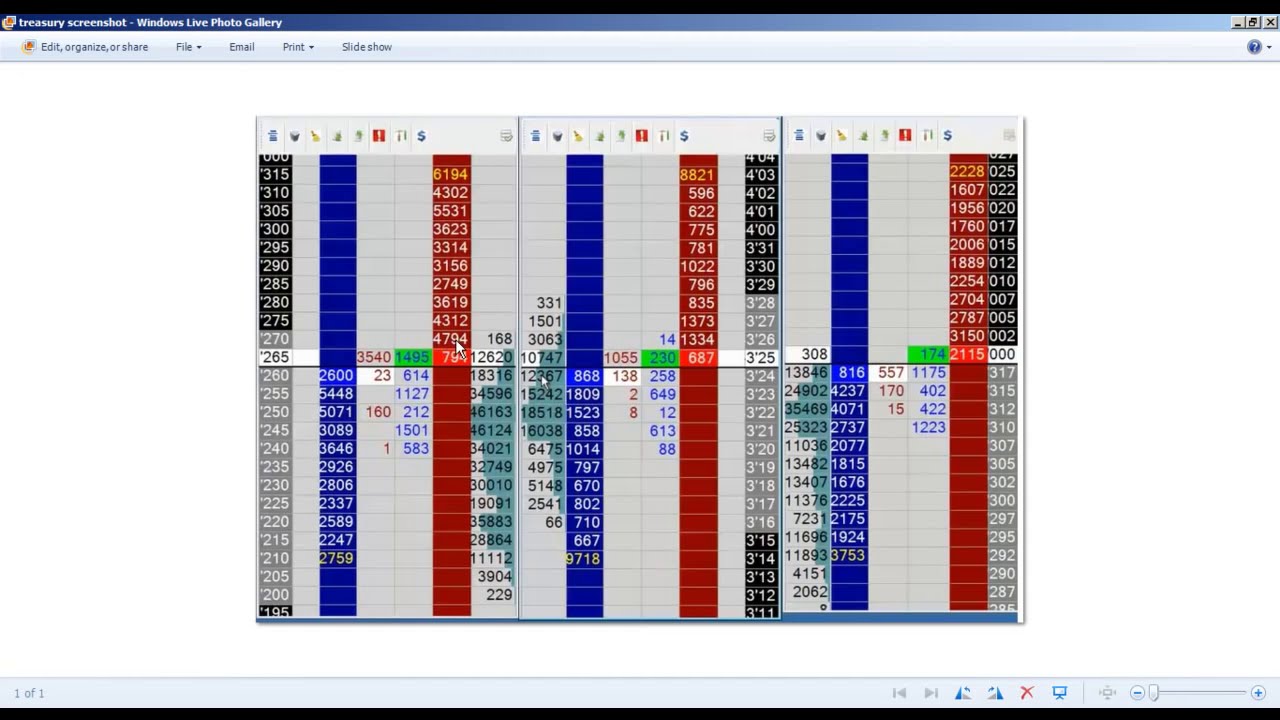The width and height of the screenshot is (1280, 720).
Task: Click the 4'03 price cell
Action: [x=760, y=175]
